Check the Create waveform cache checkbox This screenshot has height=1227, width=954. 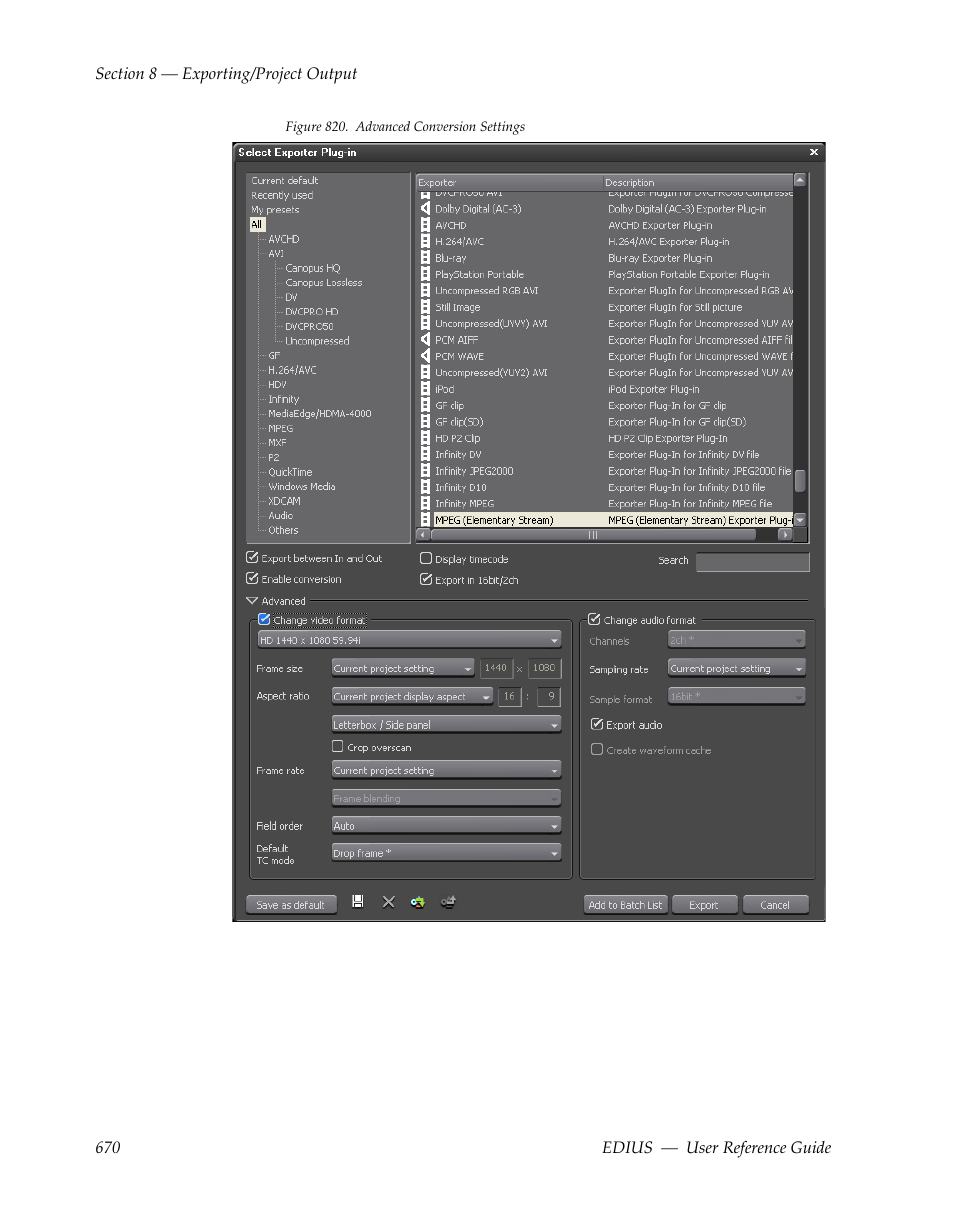coord(597,750)
